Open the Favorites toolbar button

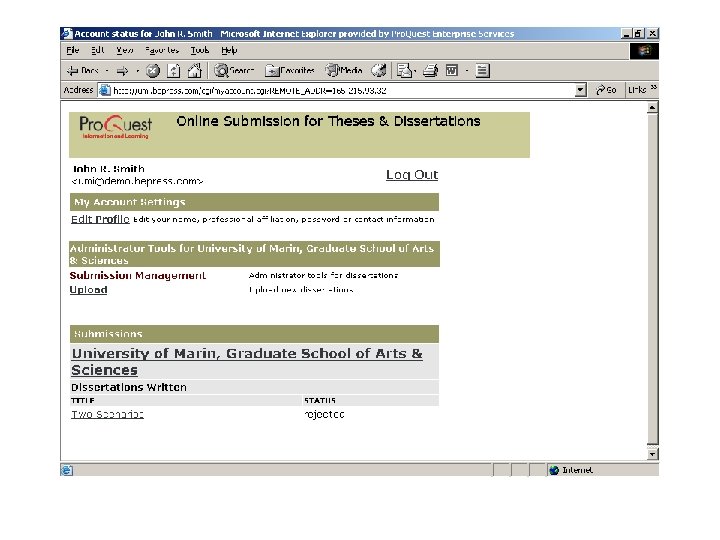(290, 71)
